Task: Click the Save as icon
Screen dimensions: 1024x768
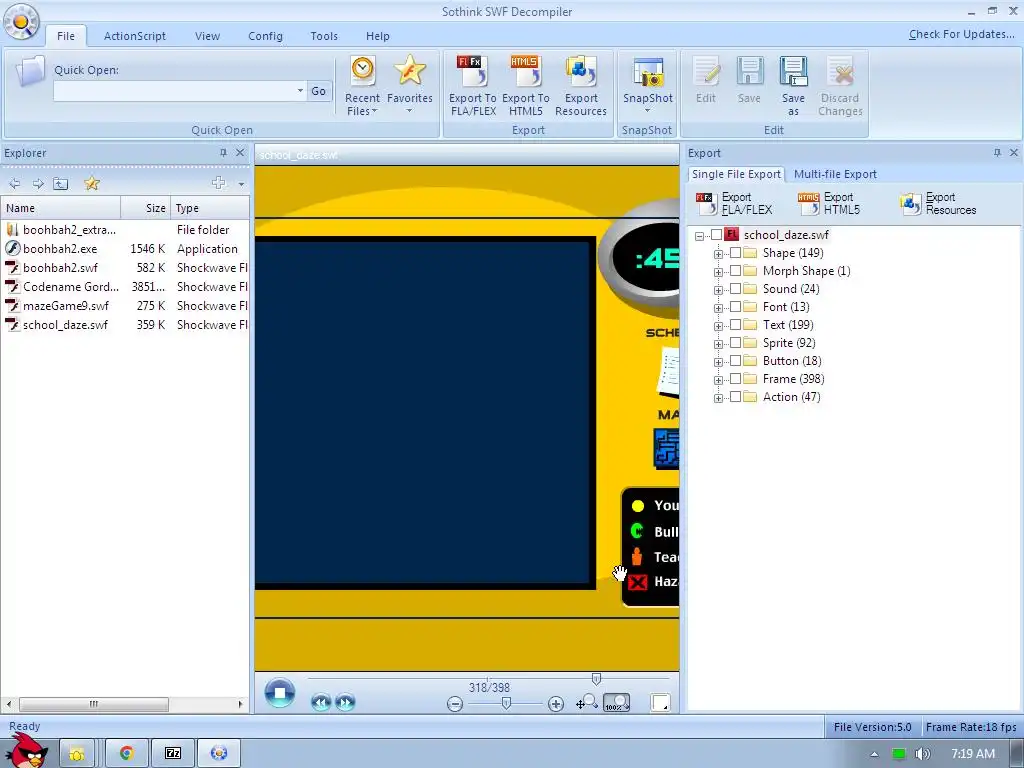Action: [793, 86]
